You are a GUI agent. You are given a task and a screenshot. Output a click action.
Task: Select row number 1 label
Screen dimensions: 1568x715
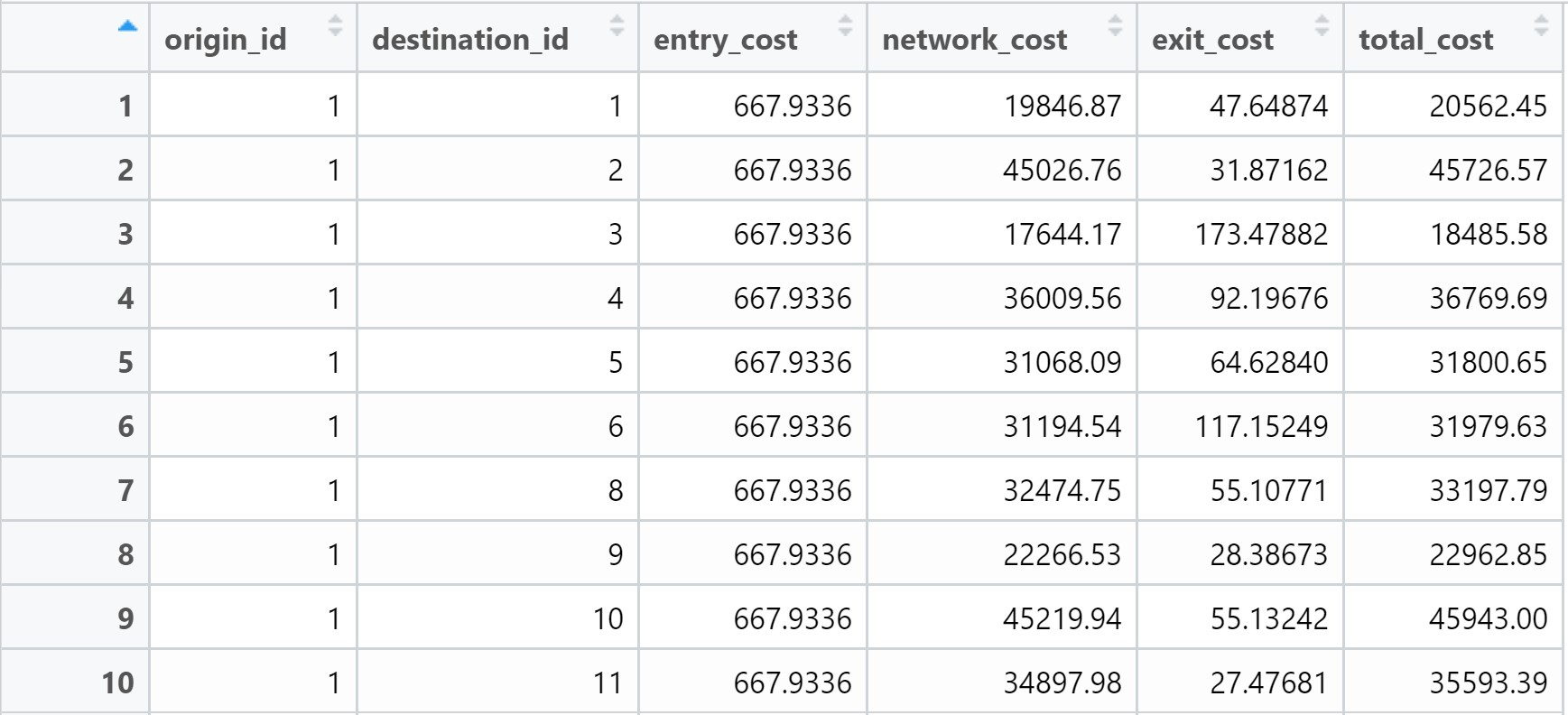125,107
